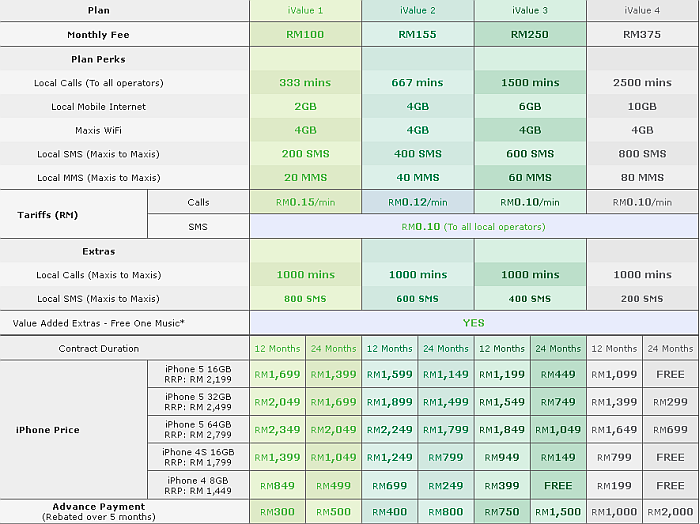Image resolution: width=700 pixels, height=524 pixels.
Task: Select the iPhone 4S 16GB row label
Action: pos(197,458)
